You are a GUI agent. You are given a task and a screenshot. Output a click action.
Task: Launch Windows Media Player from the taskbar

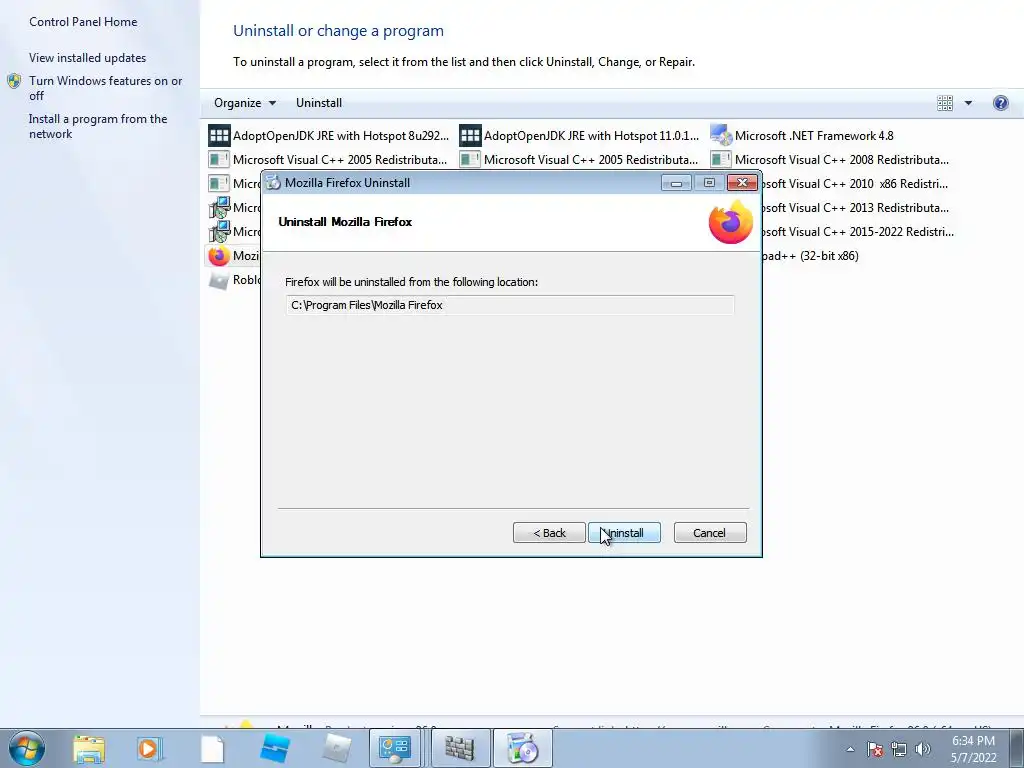coord(150,749)
